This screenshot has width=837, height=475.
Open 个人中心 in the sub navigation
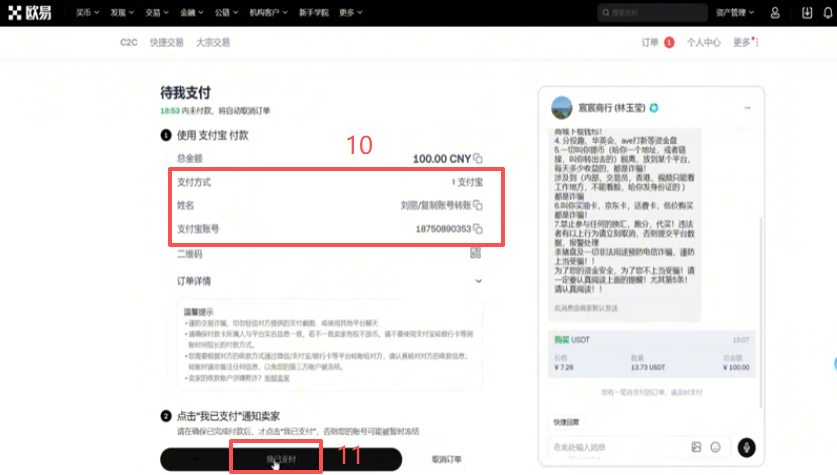pos(704,42)
